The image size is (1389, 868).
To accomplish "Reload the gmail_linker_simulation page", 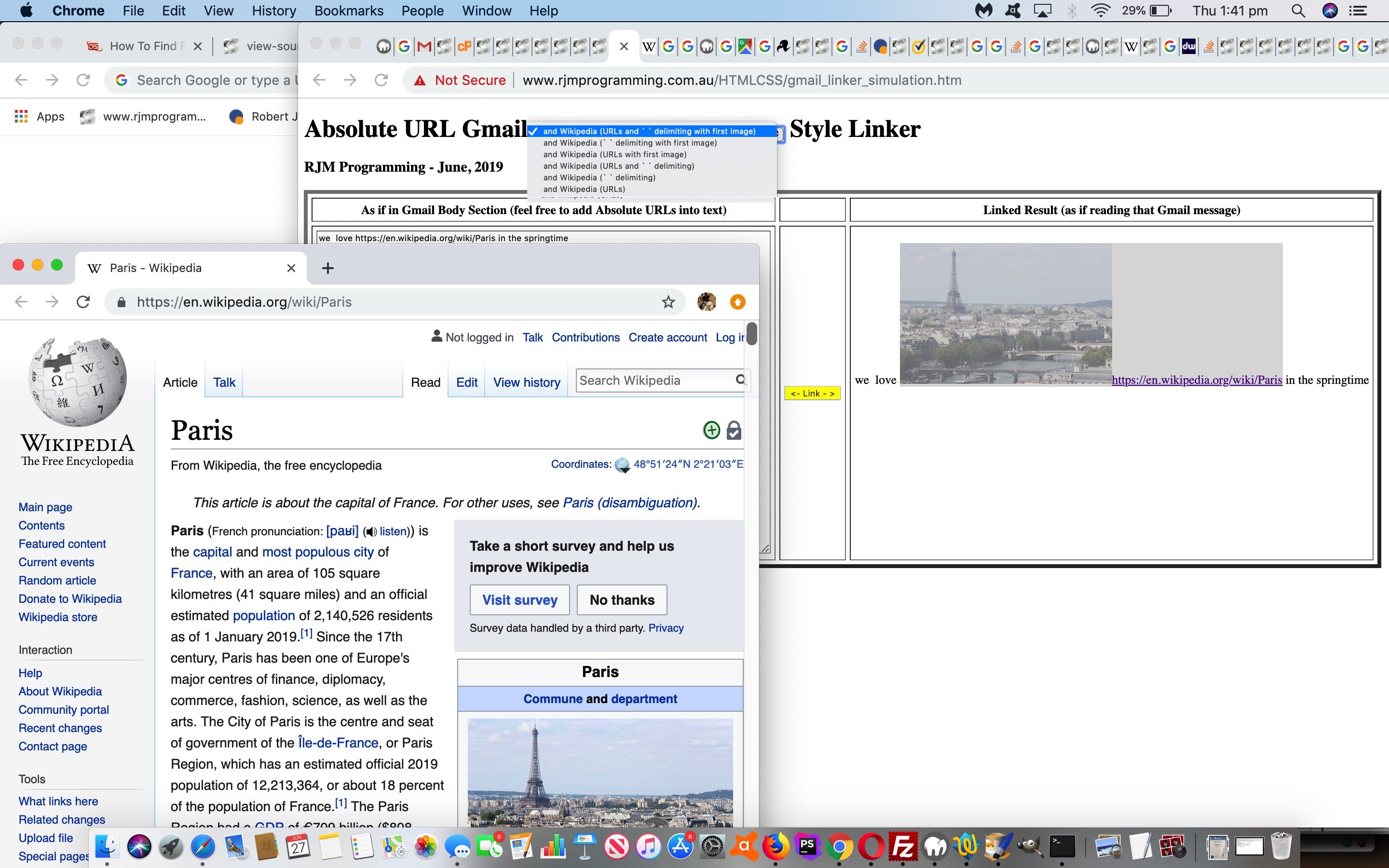I will coord(381,81).
